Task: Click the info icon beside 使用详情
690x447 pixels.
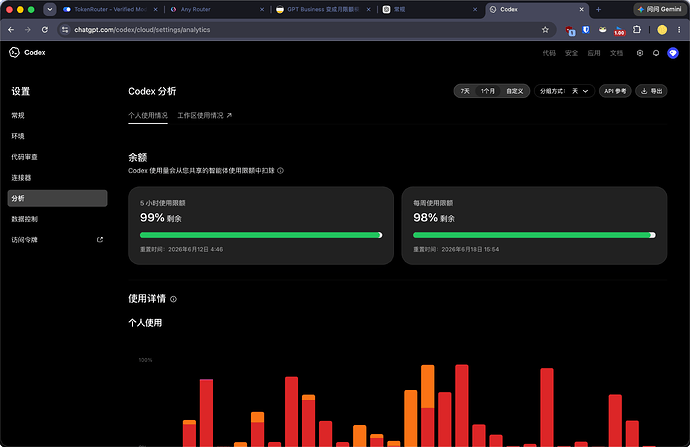Action: pos(173,299)
